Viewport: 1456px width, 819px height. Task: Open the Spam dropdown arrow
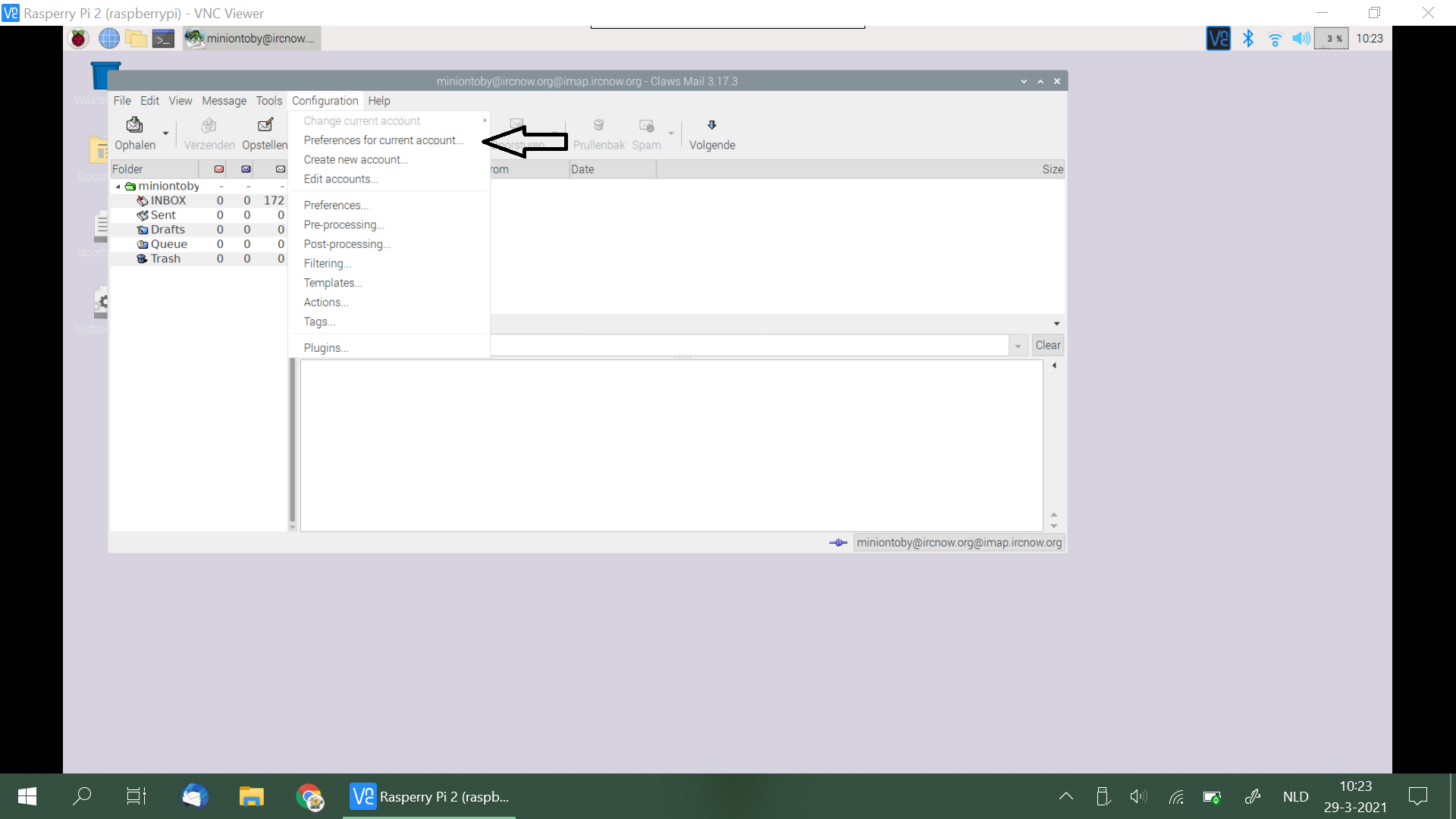(671, 133)
